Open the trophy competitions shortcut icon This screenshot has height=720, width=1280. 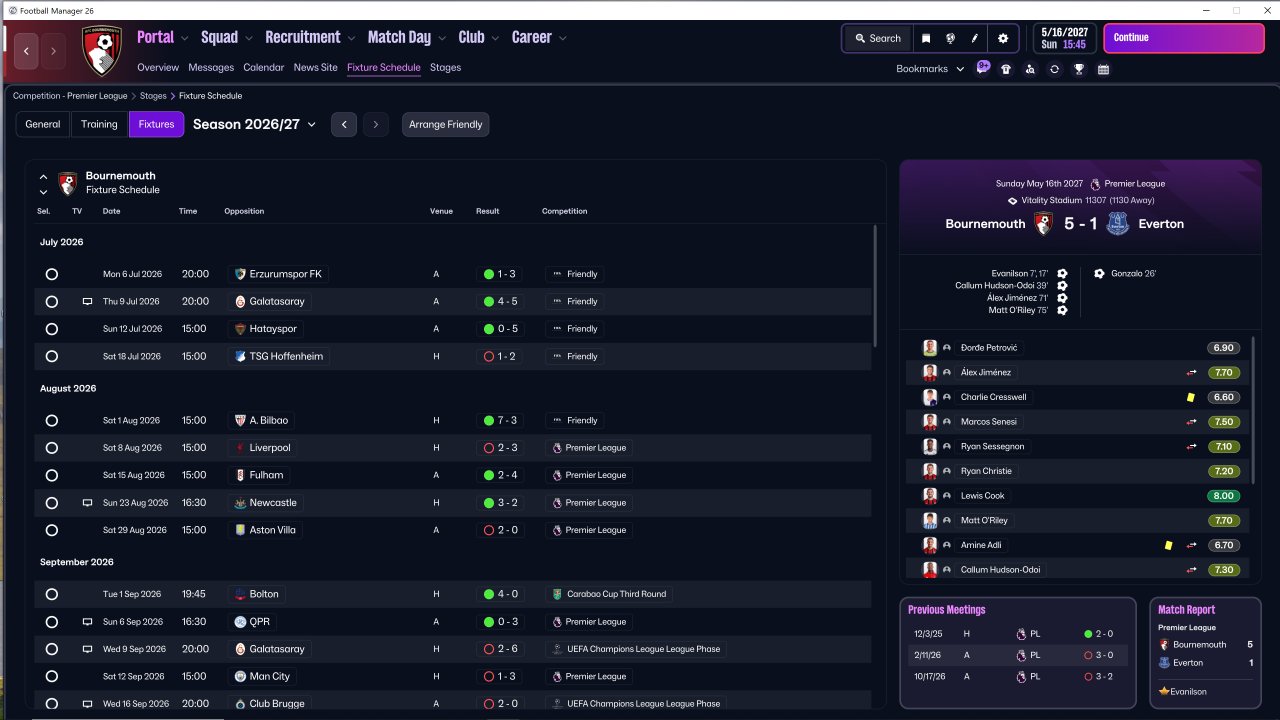click(x=1079, y=69)
